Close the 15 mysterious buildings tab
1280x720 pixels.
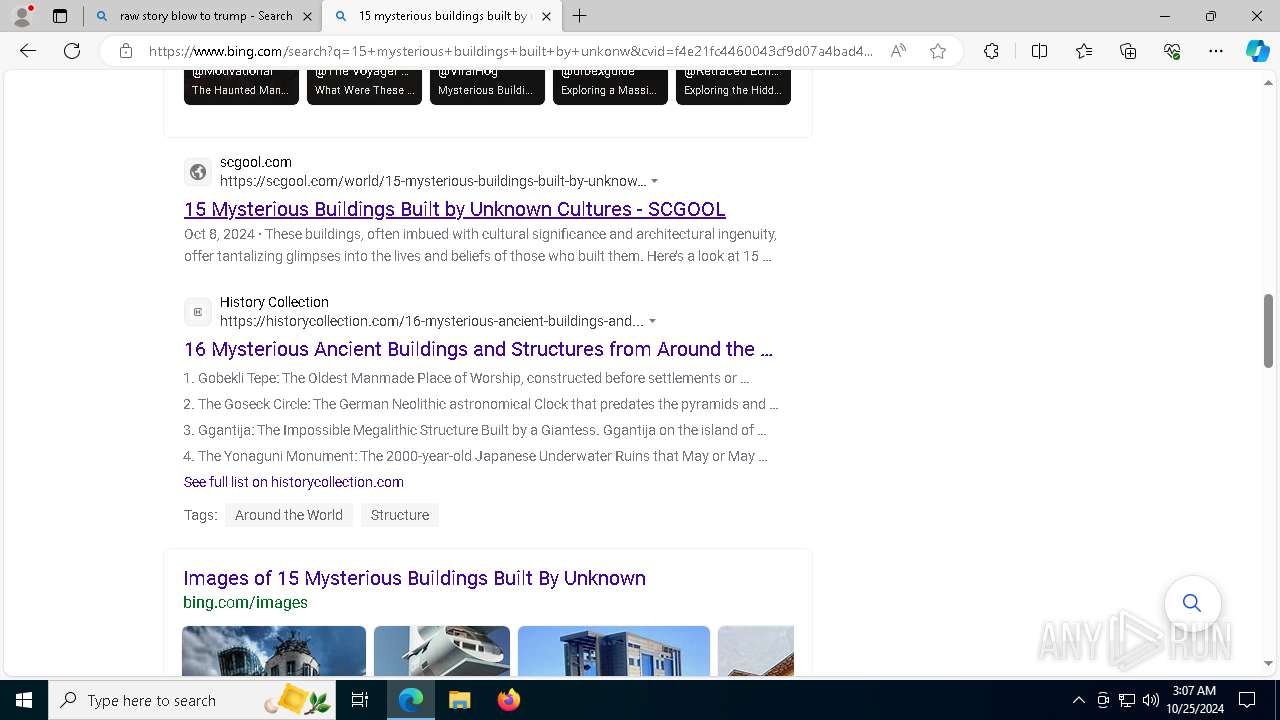coord(546,16)
